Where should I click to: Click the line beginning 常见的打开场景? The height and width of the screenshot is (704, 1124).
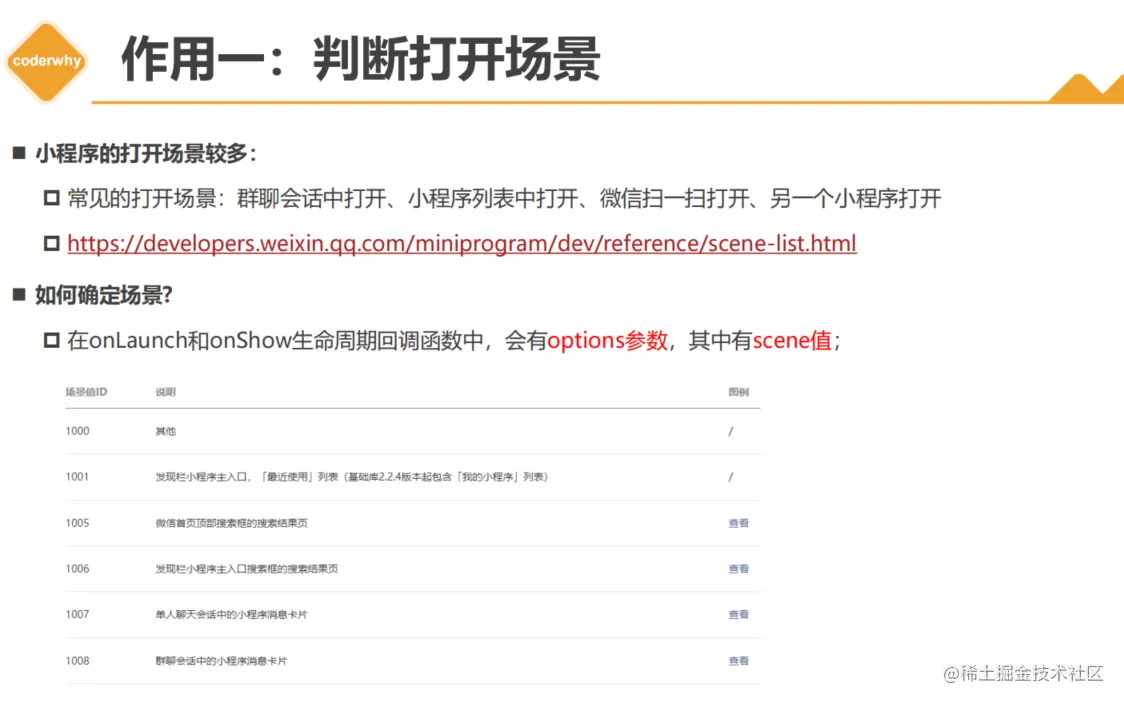coord(504,199)
